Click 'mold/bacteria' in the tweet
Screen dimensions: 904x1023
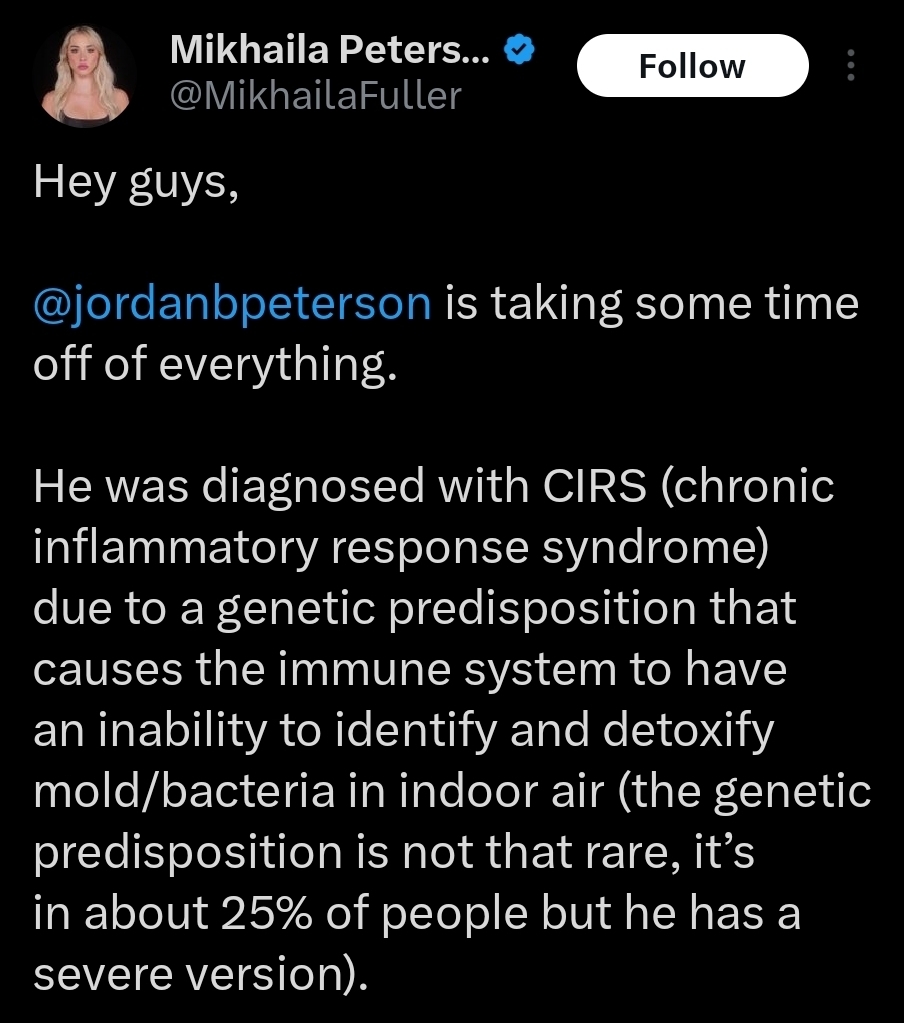(183, 791)
